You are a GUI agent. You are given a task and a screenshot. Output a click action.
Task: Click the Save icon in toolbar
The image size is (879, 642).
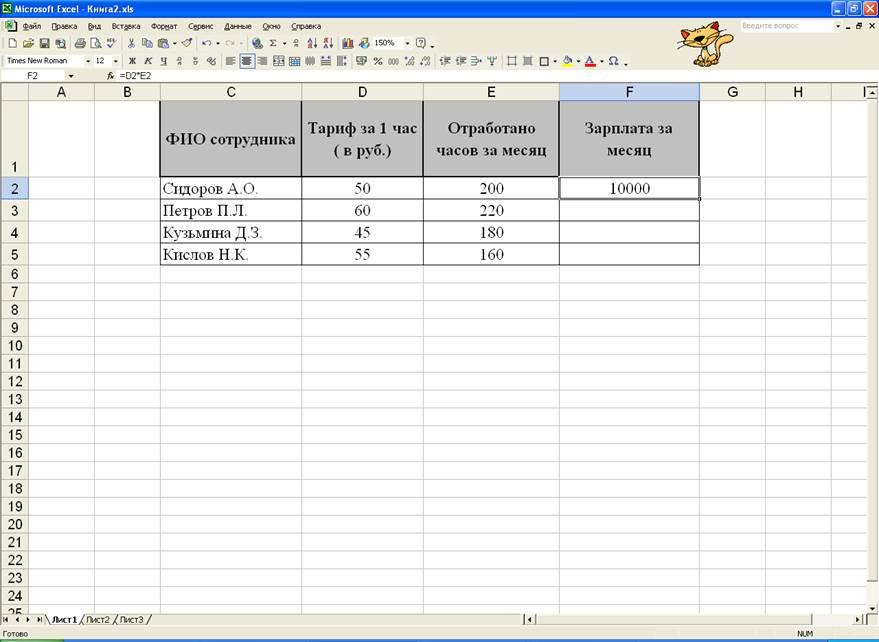44,44
